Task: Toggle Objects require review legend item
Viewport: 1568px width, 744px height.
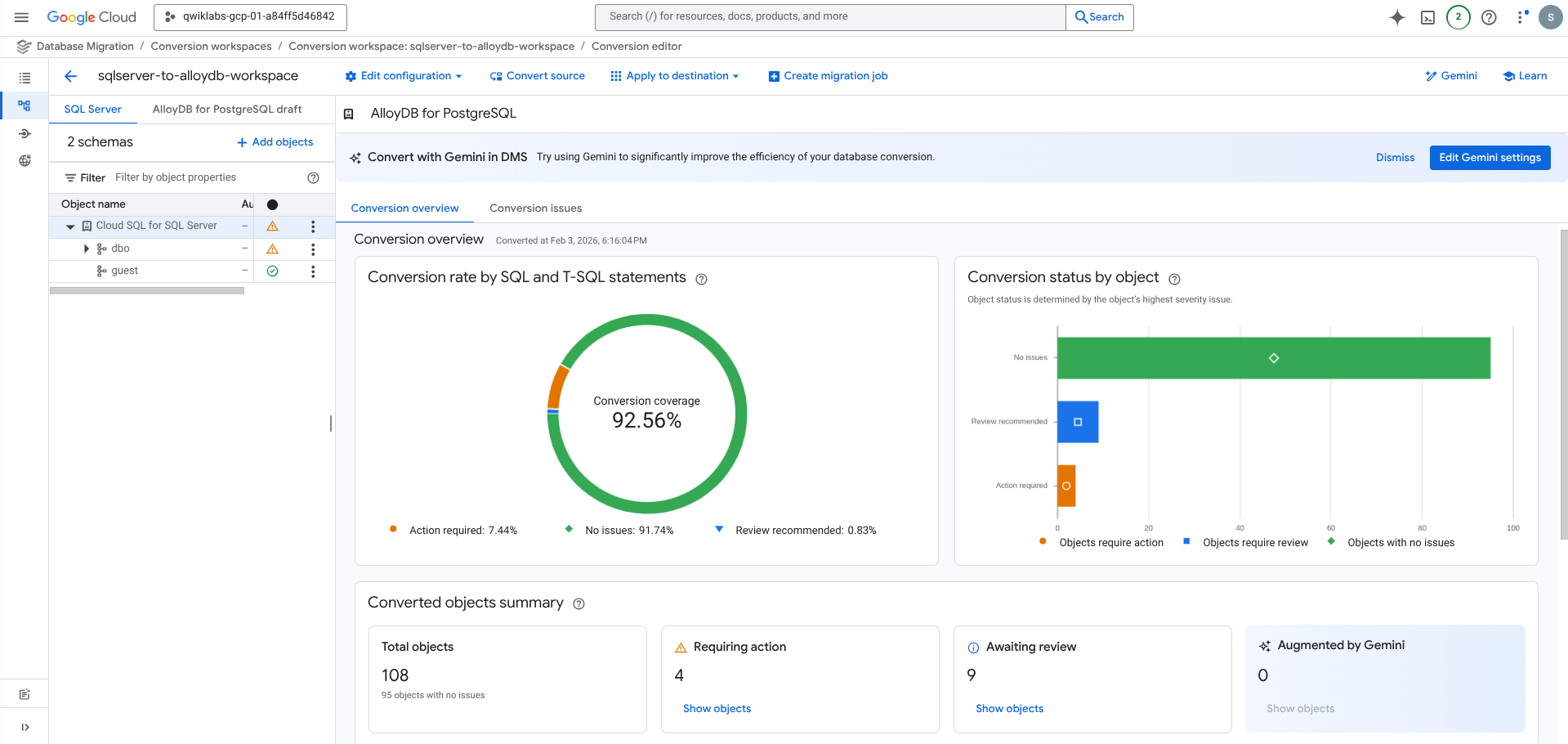Action: [1245, 543]
